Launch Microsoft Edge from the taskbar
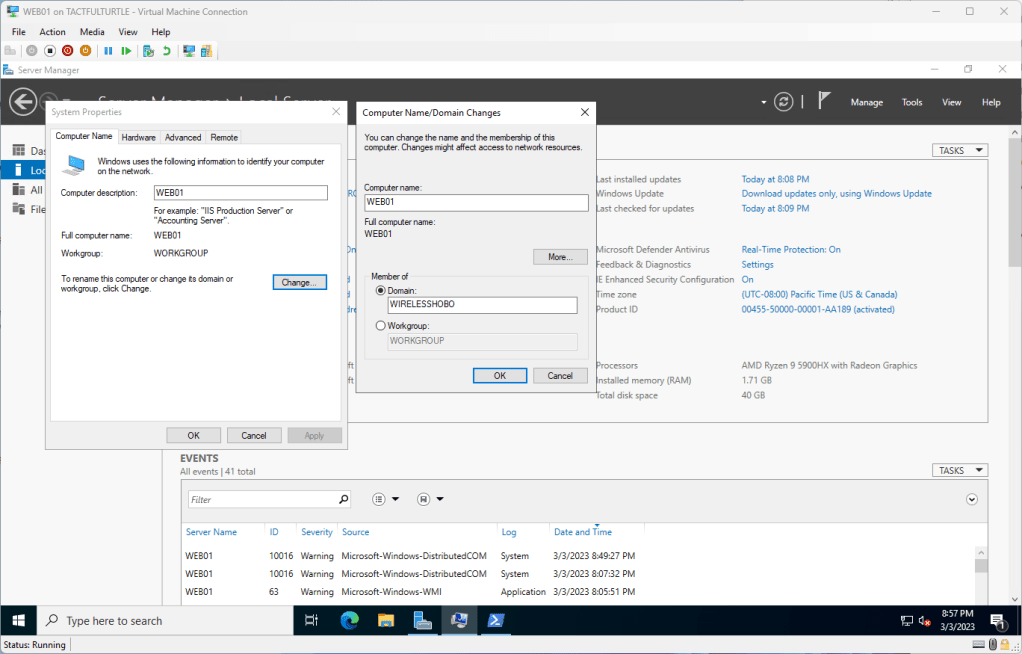Image resolution: width=1022 pixels, height=654 pixels. (349, 621)
